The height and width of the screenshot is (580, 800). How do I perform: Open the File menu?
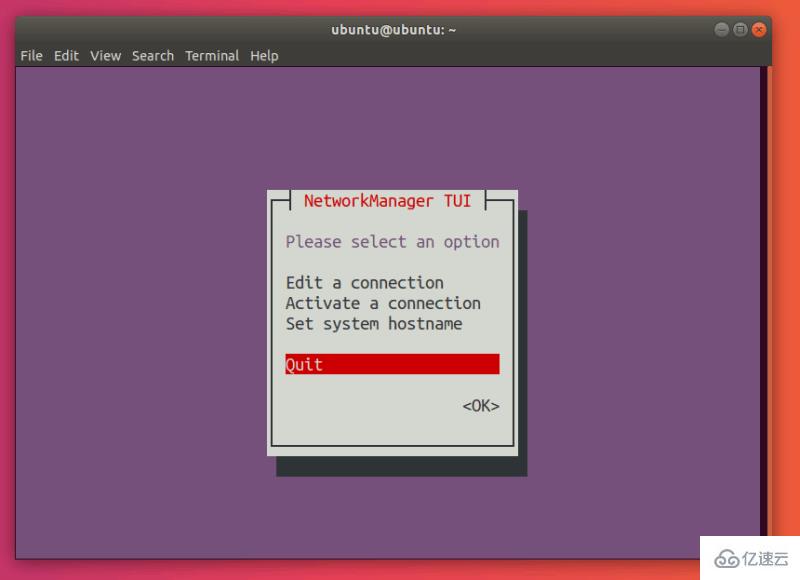31,56
